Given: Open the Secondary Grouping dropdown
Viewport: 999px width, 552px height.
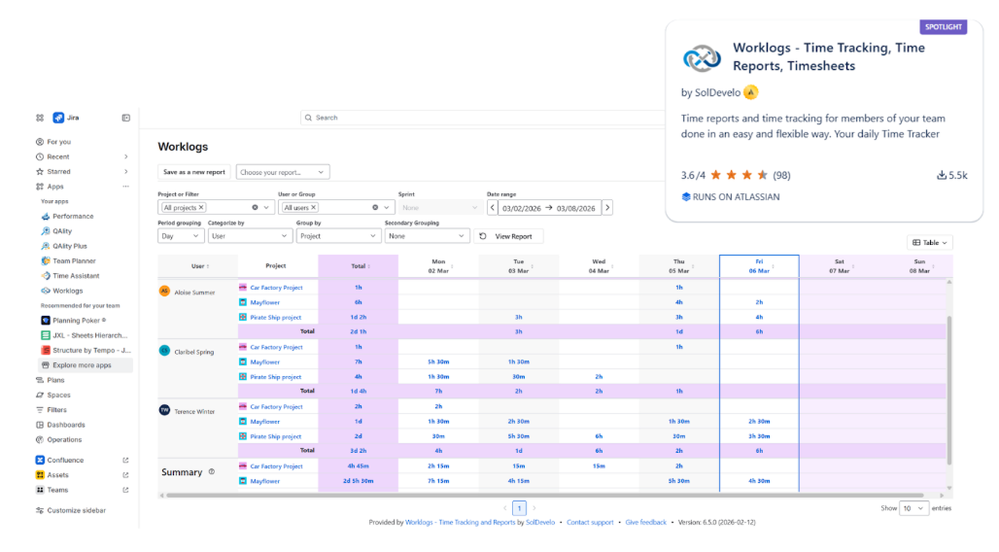Looking at the screenshot, I should (427, 236).
